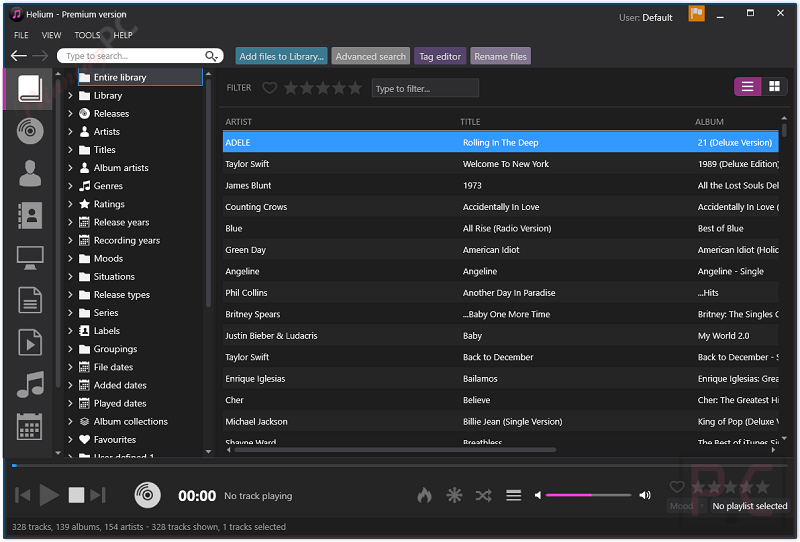The image size is (800, 542).
Task: Set filter rating to first star
Action: click(x=290, y=88)
